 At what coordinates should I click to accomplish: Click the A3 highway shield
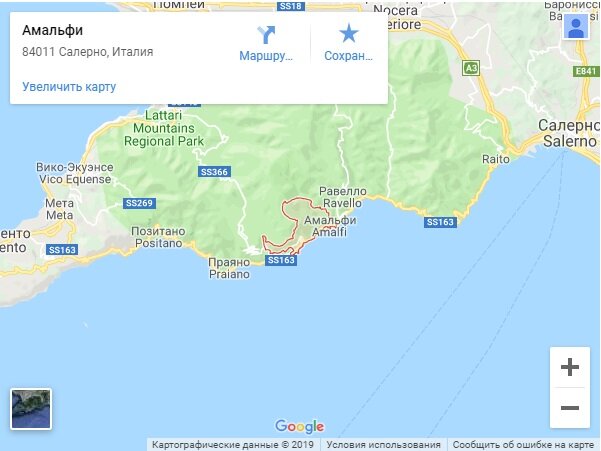[471, 69]
